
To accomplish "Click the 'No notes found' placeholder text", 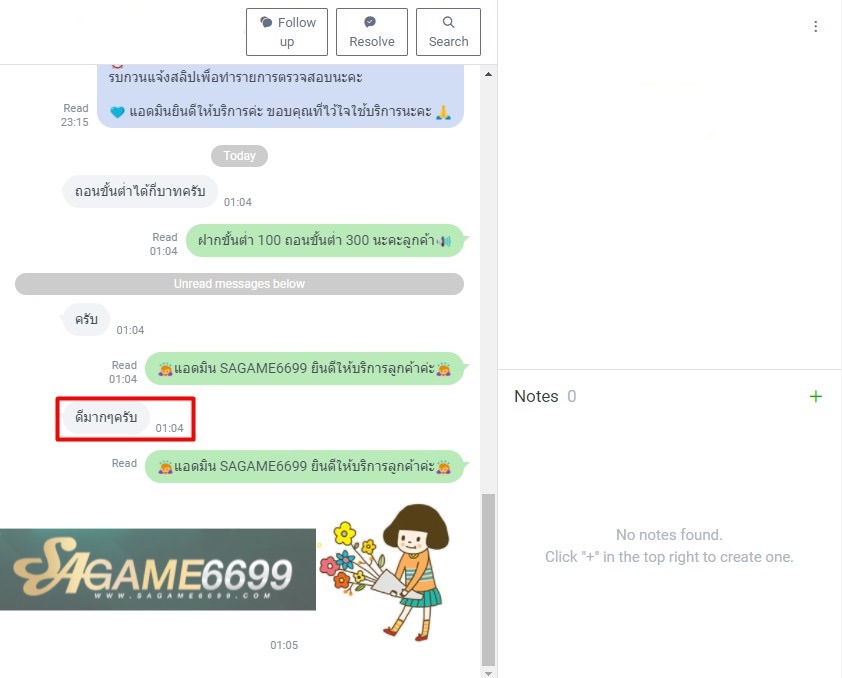I will click(669, 535).
